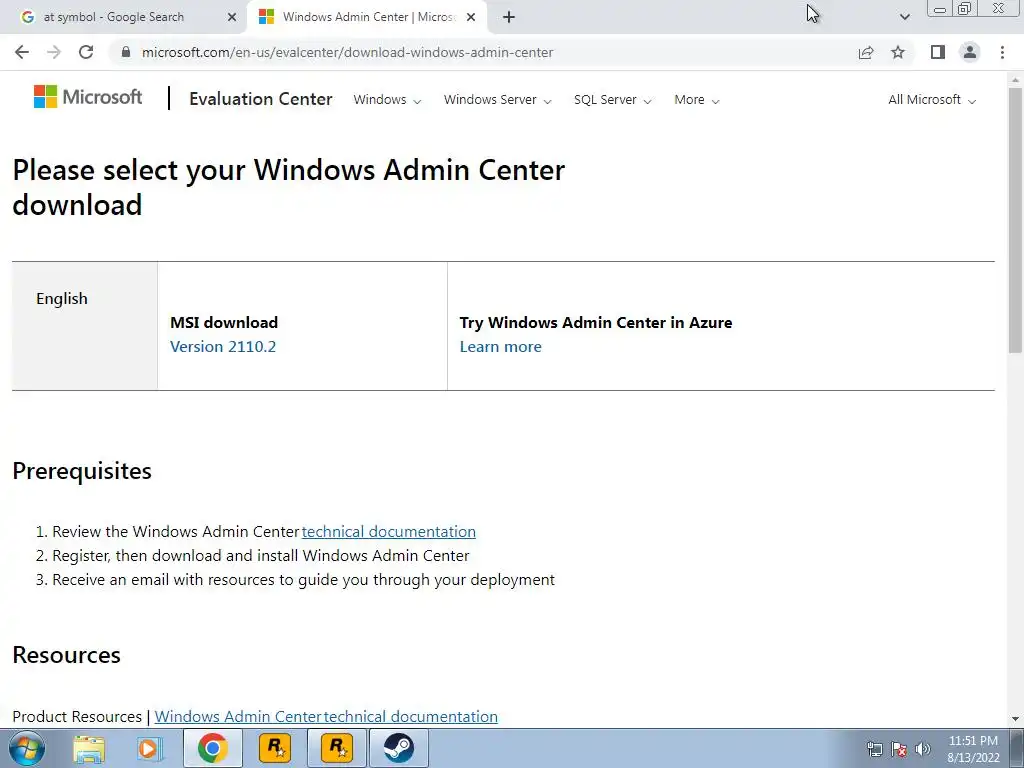Select Chrome in the taskbar

tap(212, 748)
